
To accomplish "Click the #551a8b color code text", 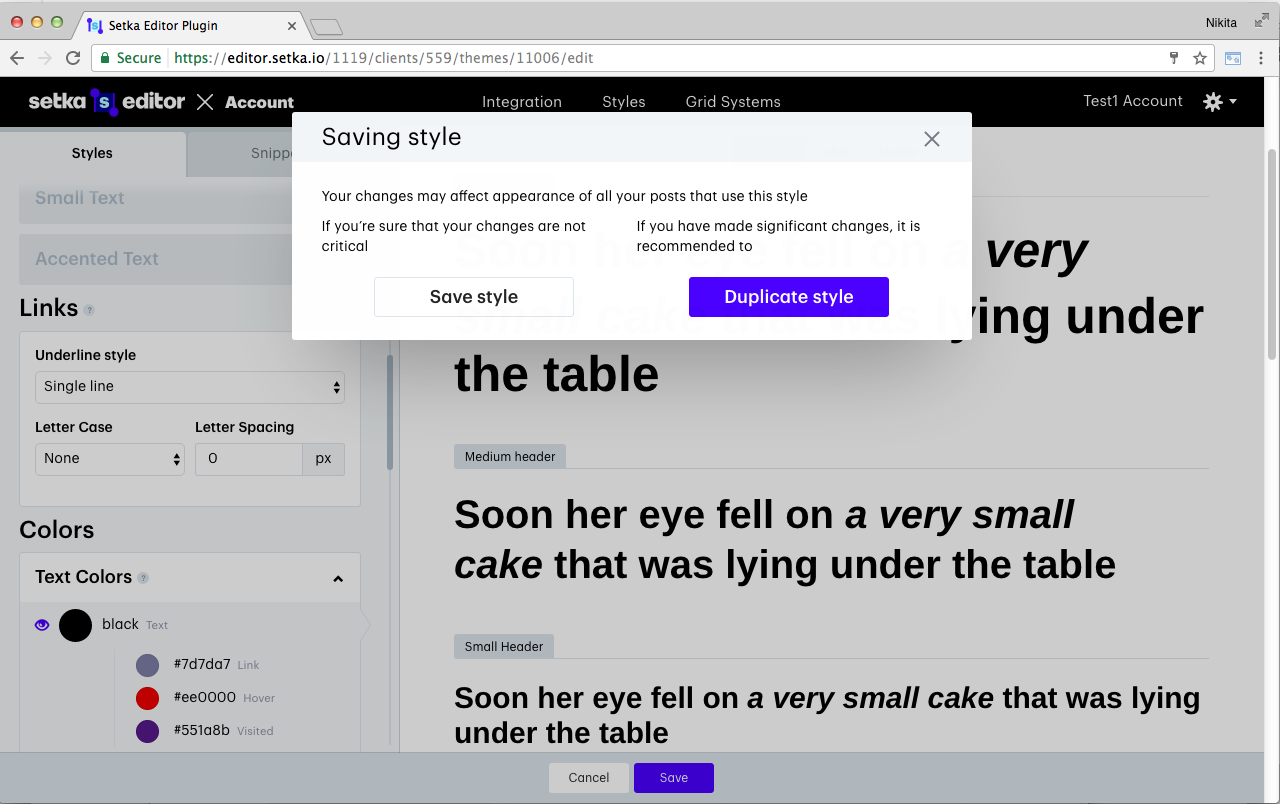I will 202,730.
